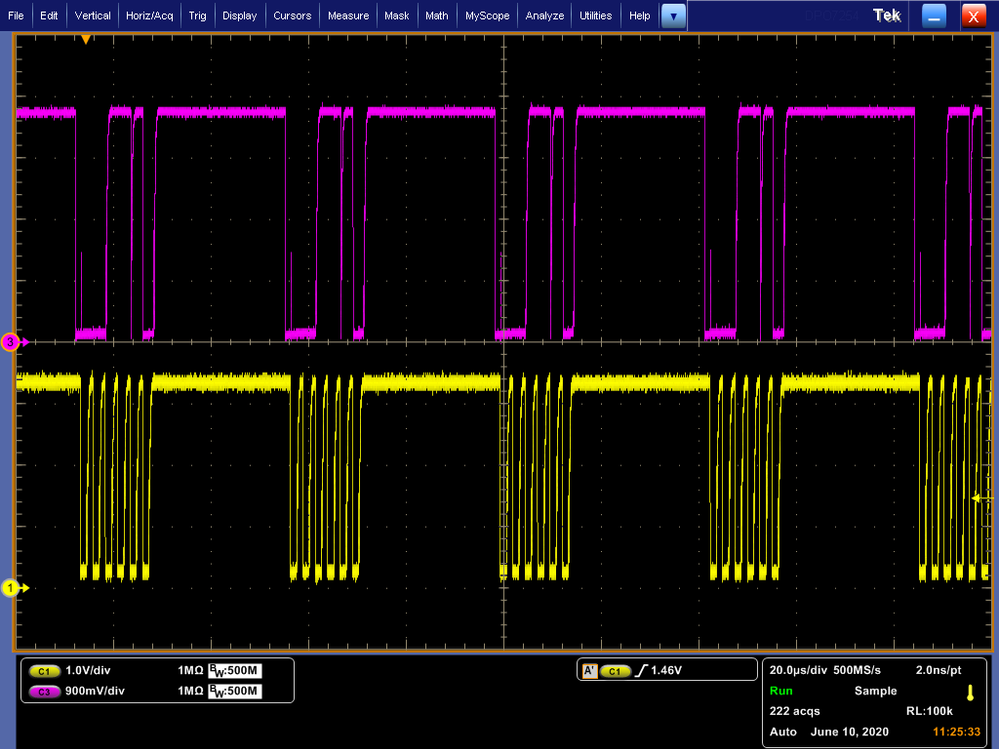
Task: Toggle C1 bandwidth limit 500M box
Action: (234, 672)
